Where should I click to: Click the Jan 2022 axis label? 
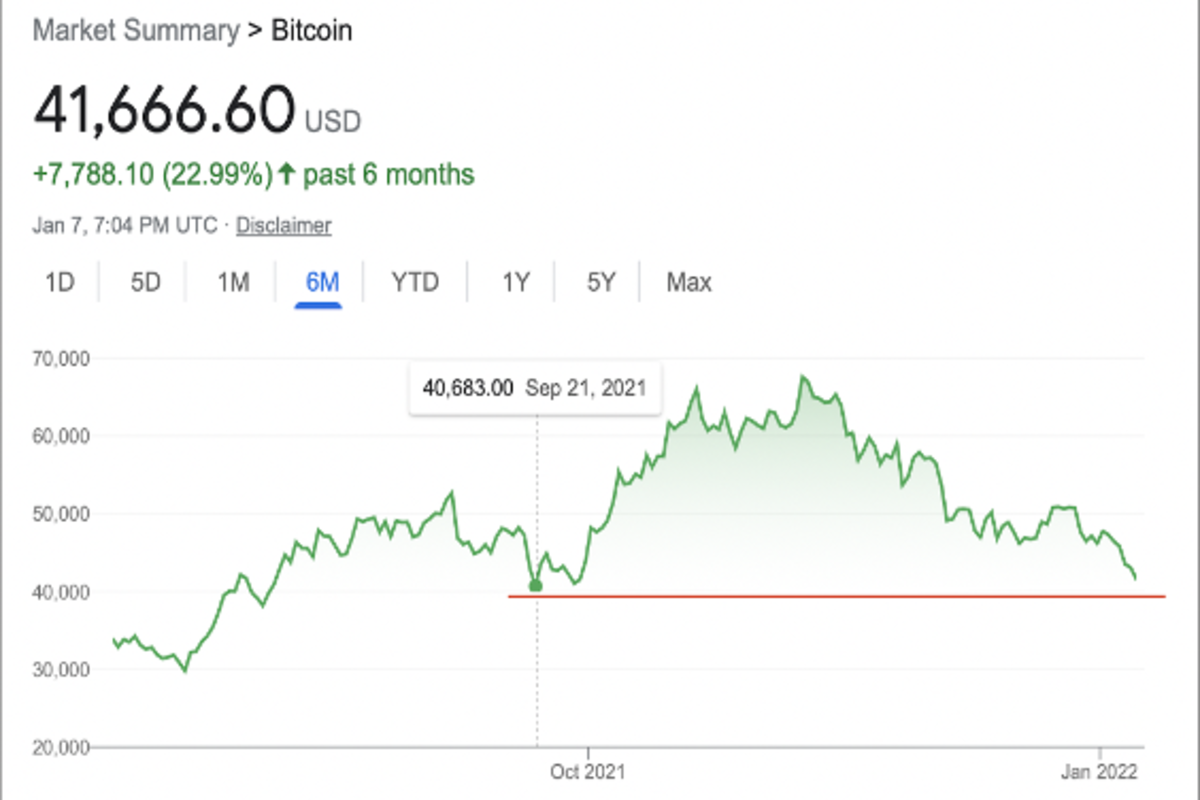pyautogui.click(x=1109, y=772)
